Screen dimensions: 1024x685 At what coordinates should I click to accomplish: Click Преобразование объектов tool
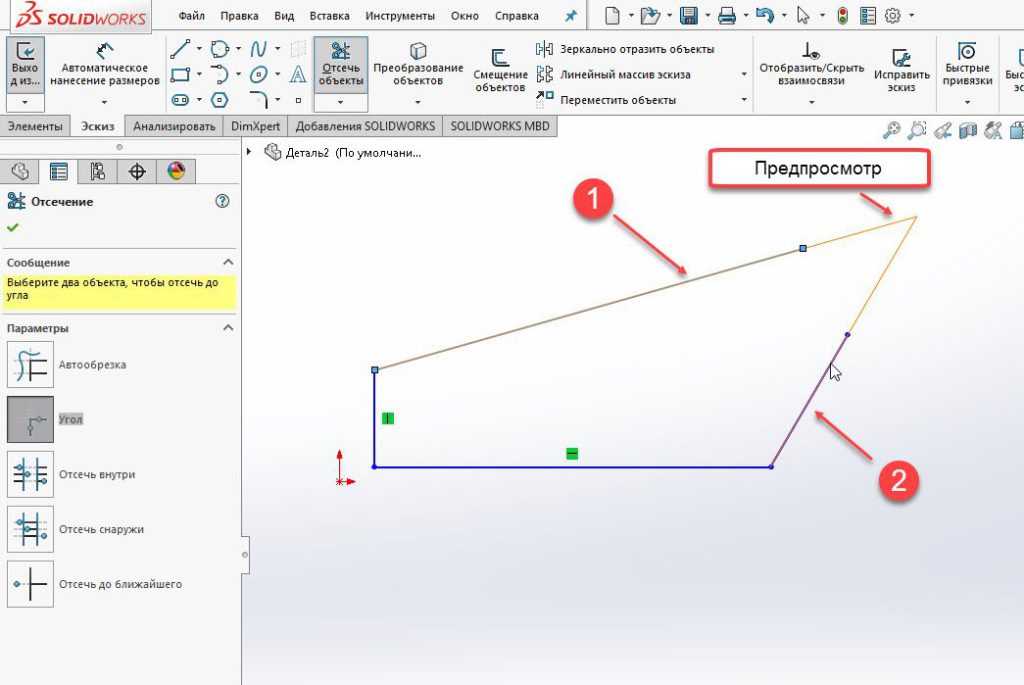click(x=418, y=65)
